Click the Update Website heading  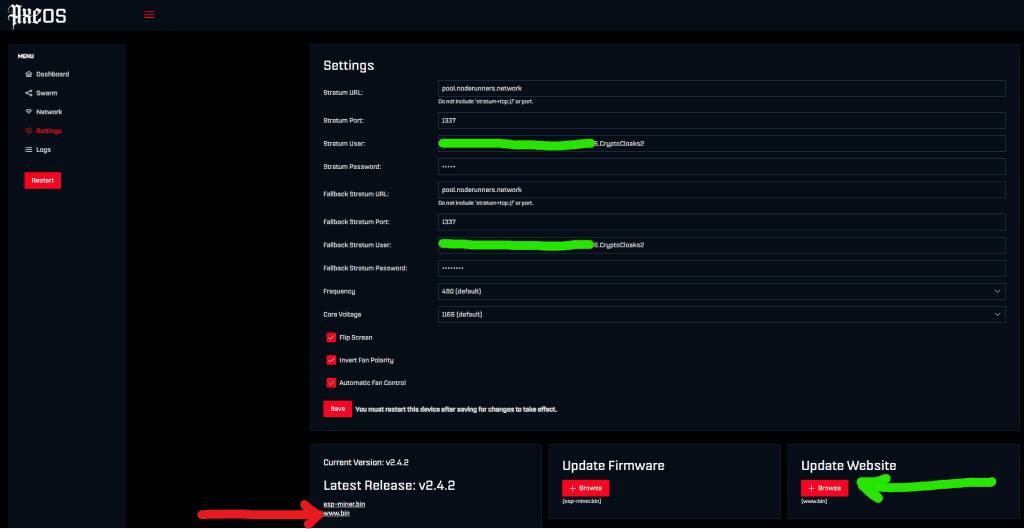(849, 466)
